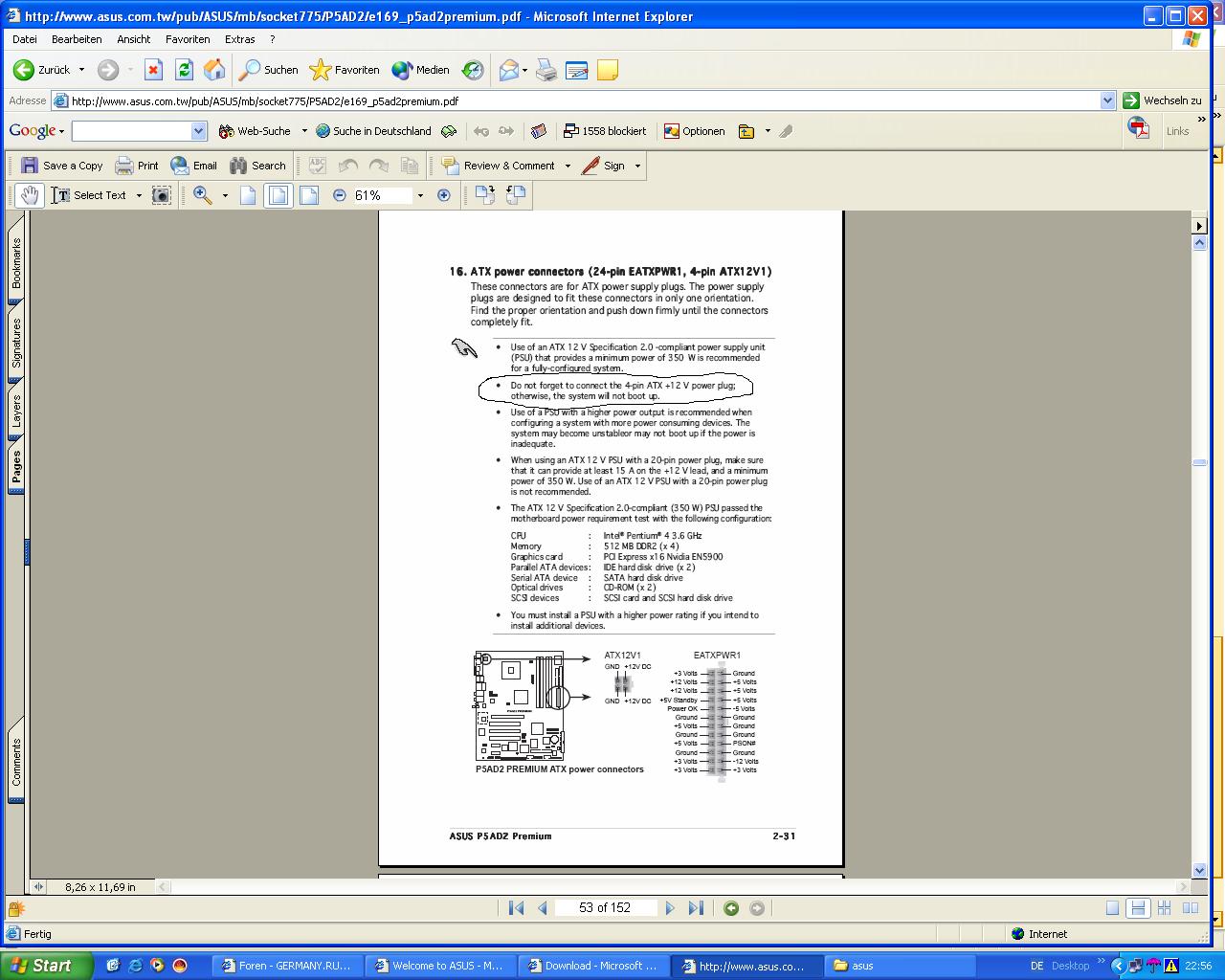Activate the Select Text tool

pyautogui.click(x=89, y=195)
